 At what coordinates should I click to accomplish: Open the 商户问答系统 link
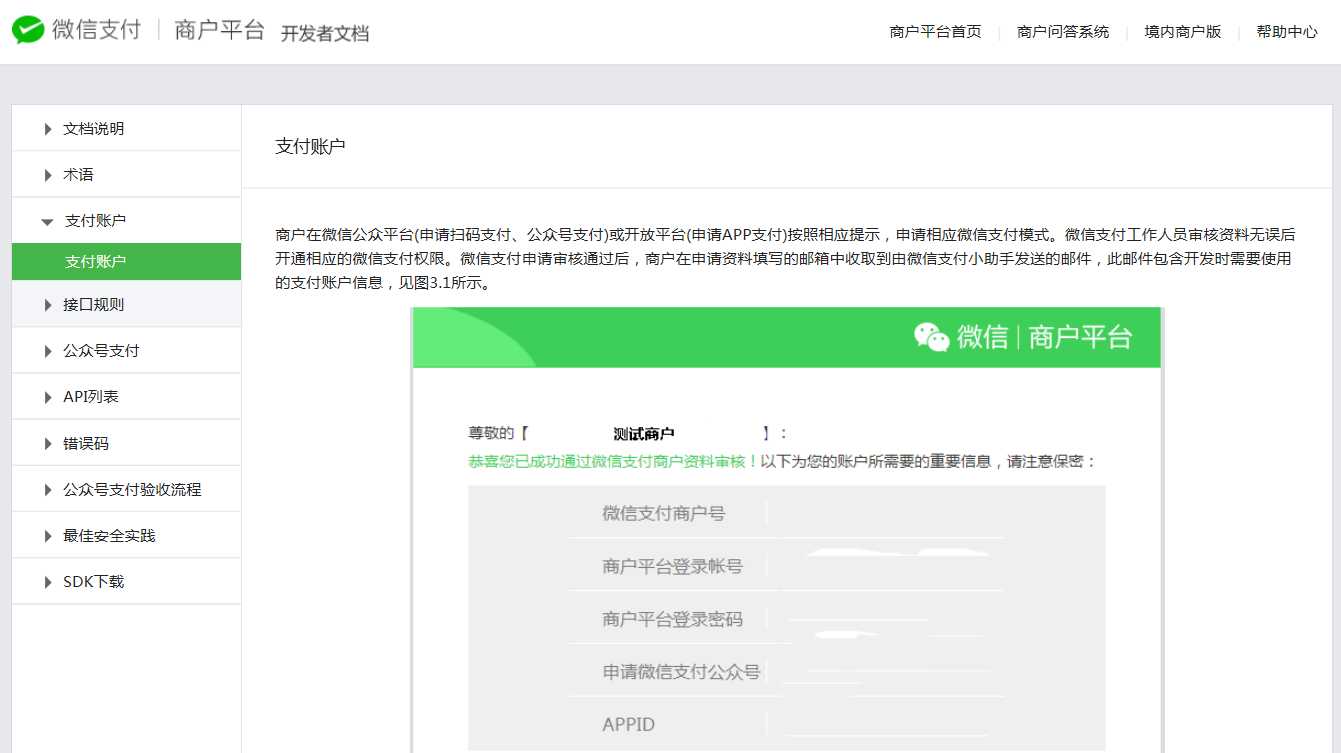point(1063,32)
